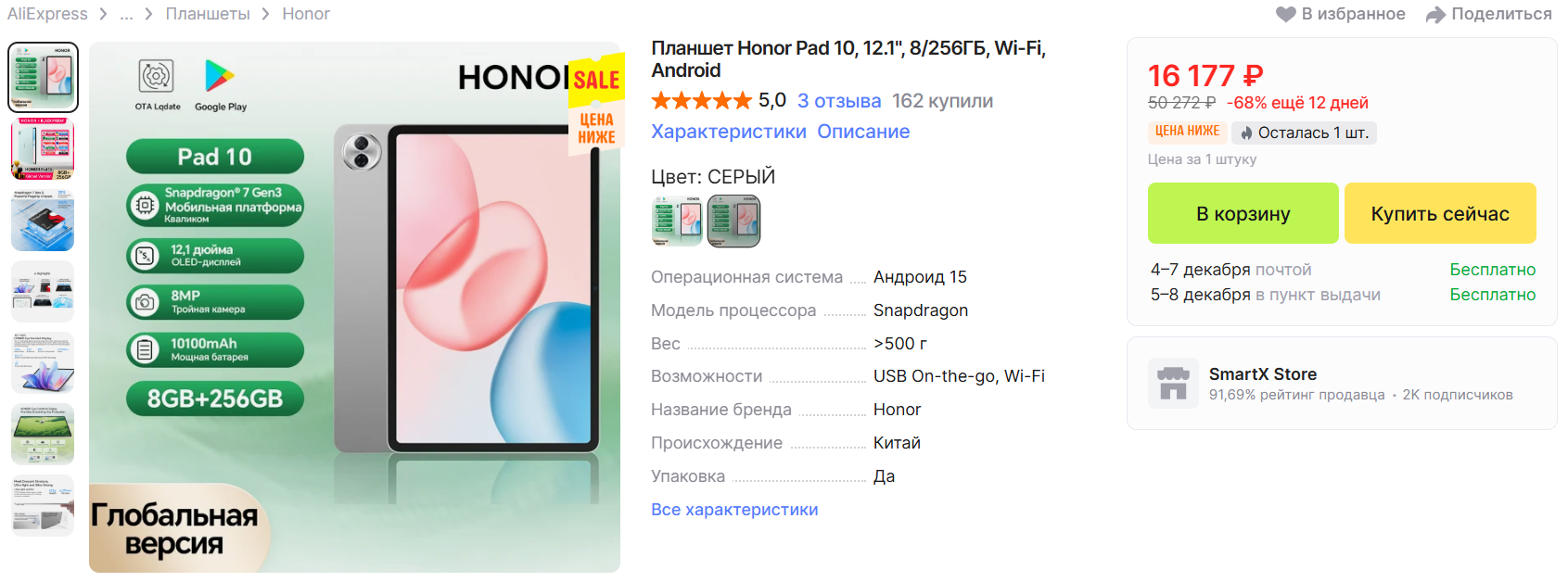Add the tablet to cart with В корзину
This screenshot has width=1568, height=582.
coord(1243,213)
